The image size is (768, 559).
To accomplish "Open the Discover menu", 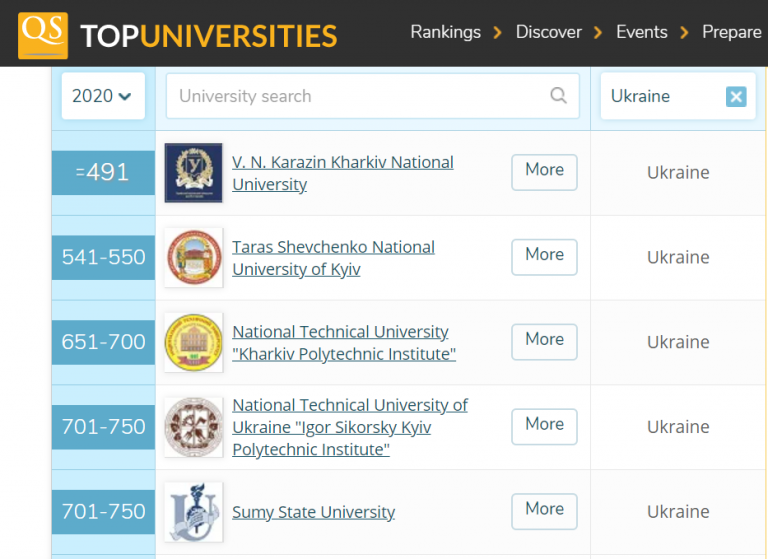I will click(x=549, y=32).
